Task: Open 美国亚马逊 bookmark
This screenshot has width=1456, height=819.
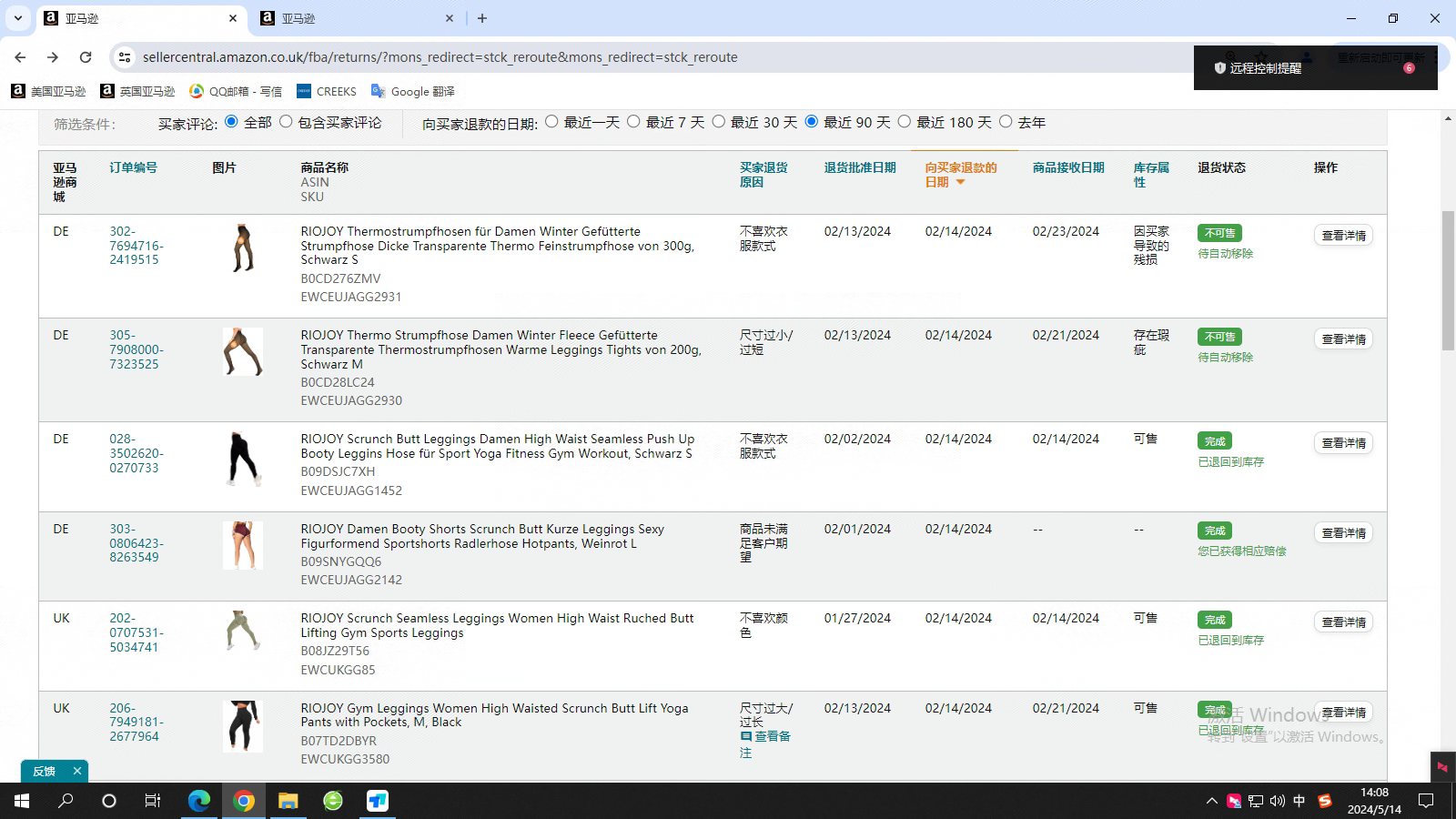Action: tap(48, 91)
